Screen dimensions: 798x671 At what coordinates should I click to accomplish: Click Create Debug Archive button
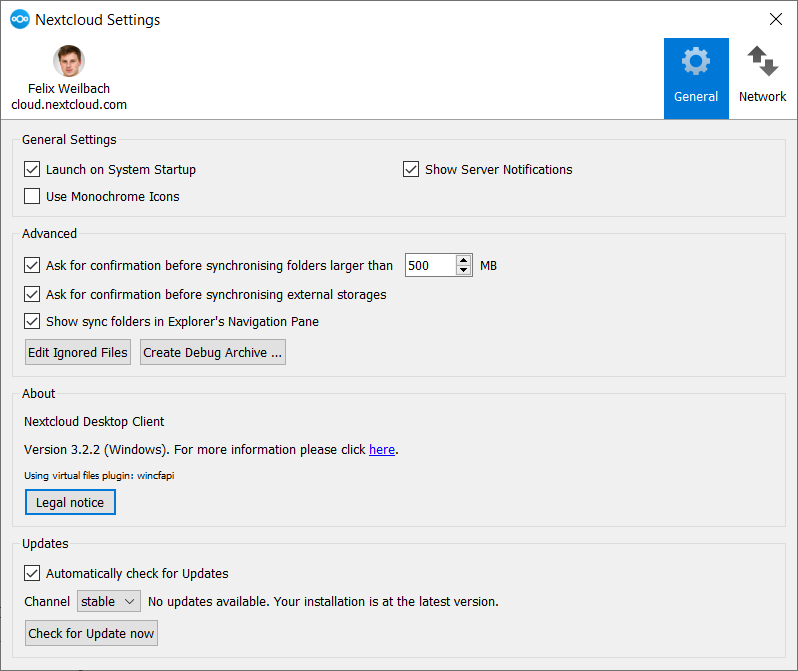(x=213, y=353)
